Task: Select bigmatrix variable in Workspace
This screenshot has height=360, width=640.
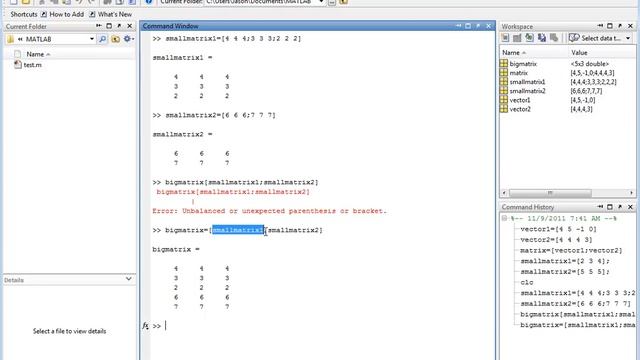Action: (x=523, y=64)
